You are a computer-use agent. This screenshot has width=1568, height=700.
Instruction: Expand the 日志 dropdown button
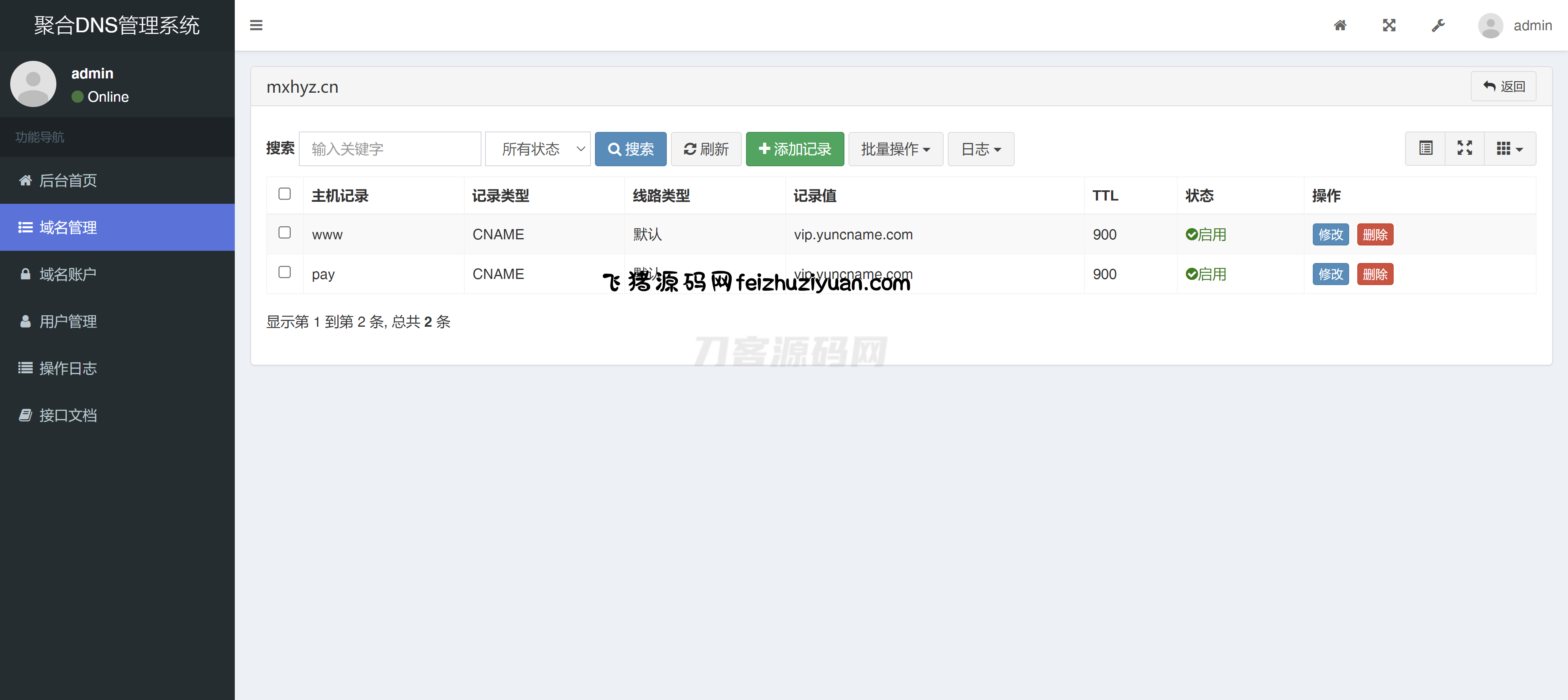(980, 149)
